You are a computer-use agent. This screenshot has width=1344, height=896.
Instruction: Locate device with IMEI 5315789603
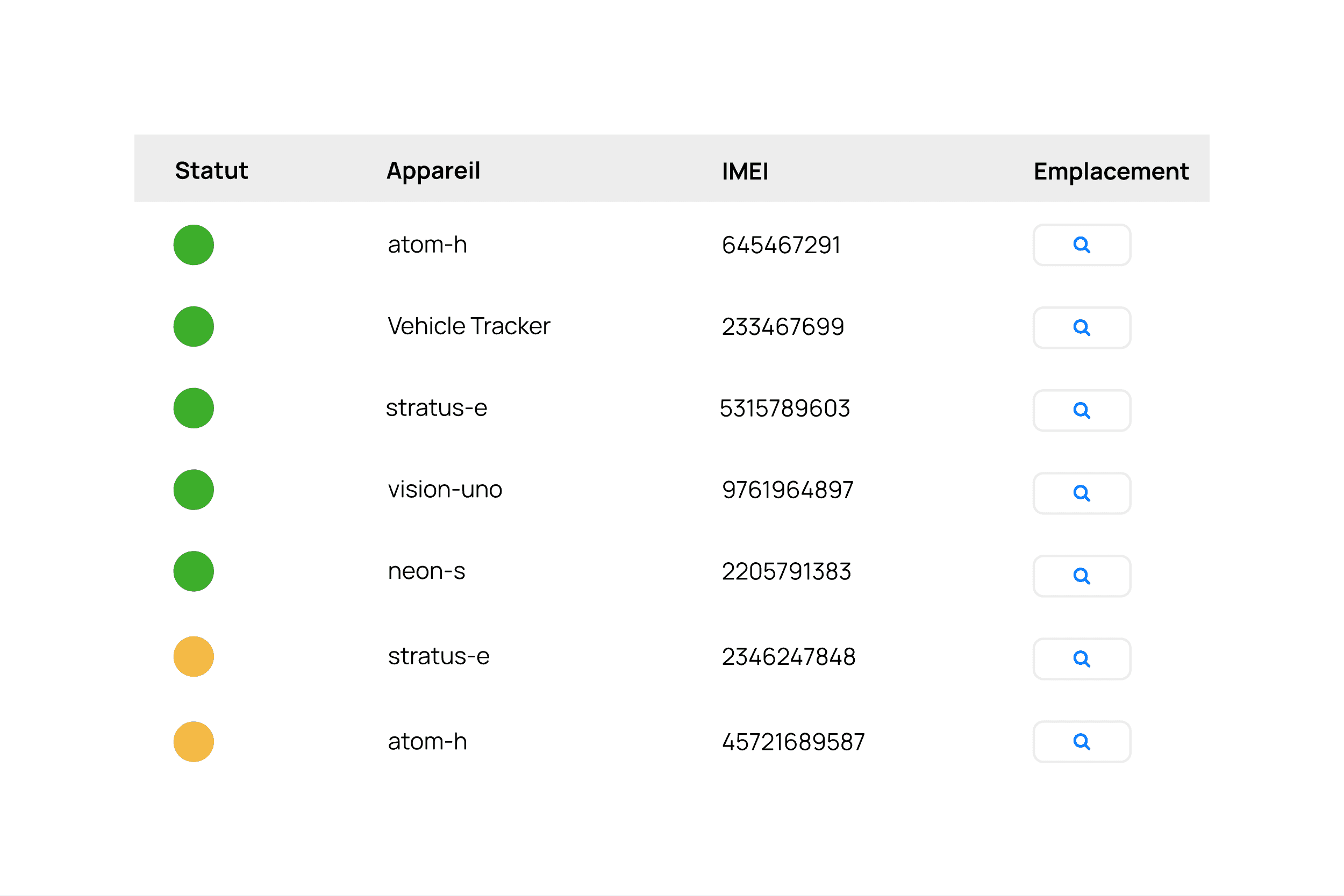tap(1081, 410)
